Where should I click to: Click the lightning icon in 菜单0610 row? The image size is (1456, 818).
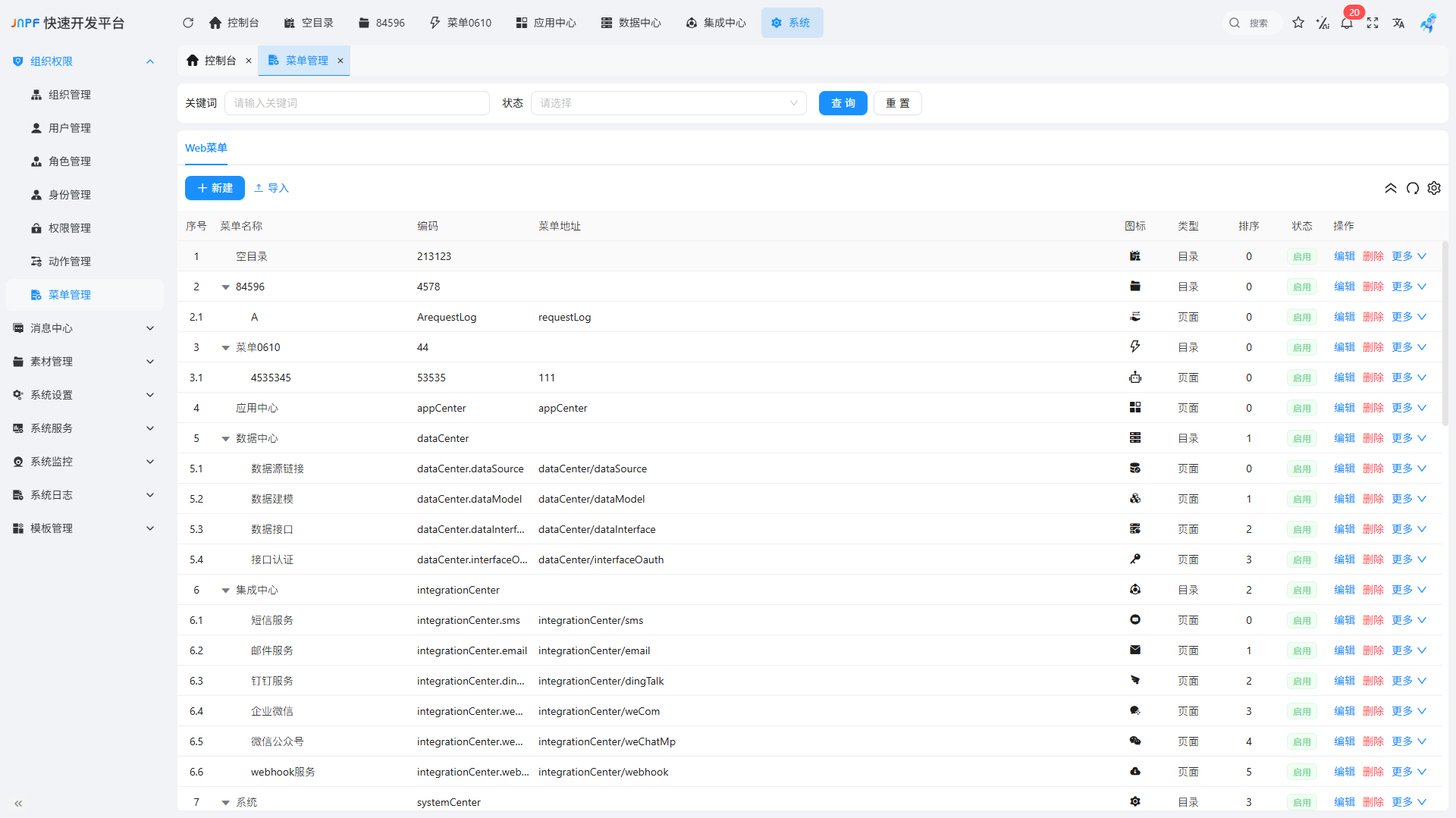(x=1135, y=347)
